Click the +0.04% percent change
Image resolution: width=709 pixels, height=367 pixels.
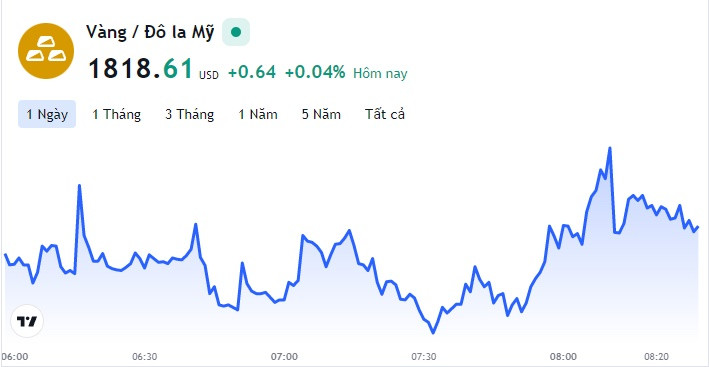pos(315,72)
